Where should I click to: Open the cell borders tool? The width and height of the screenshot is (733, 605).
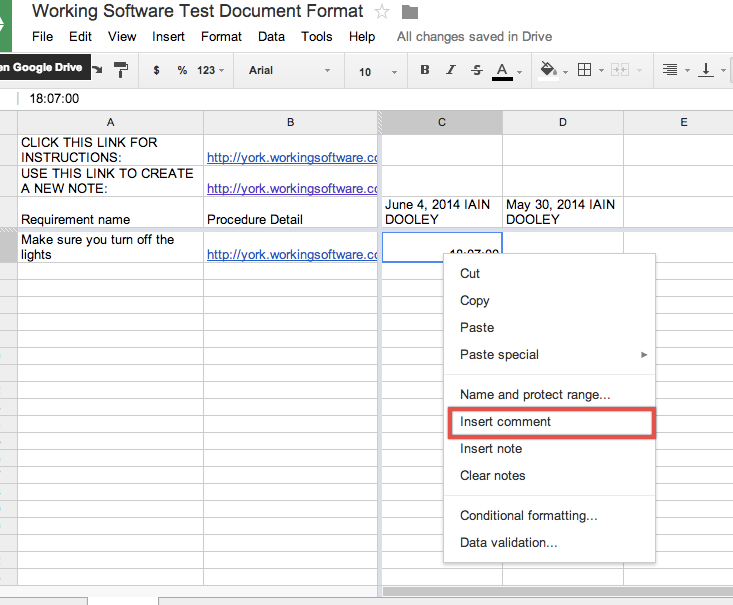coord(584,70)
